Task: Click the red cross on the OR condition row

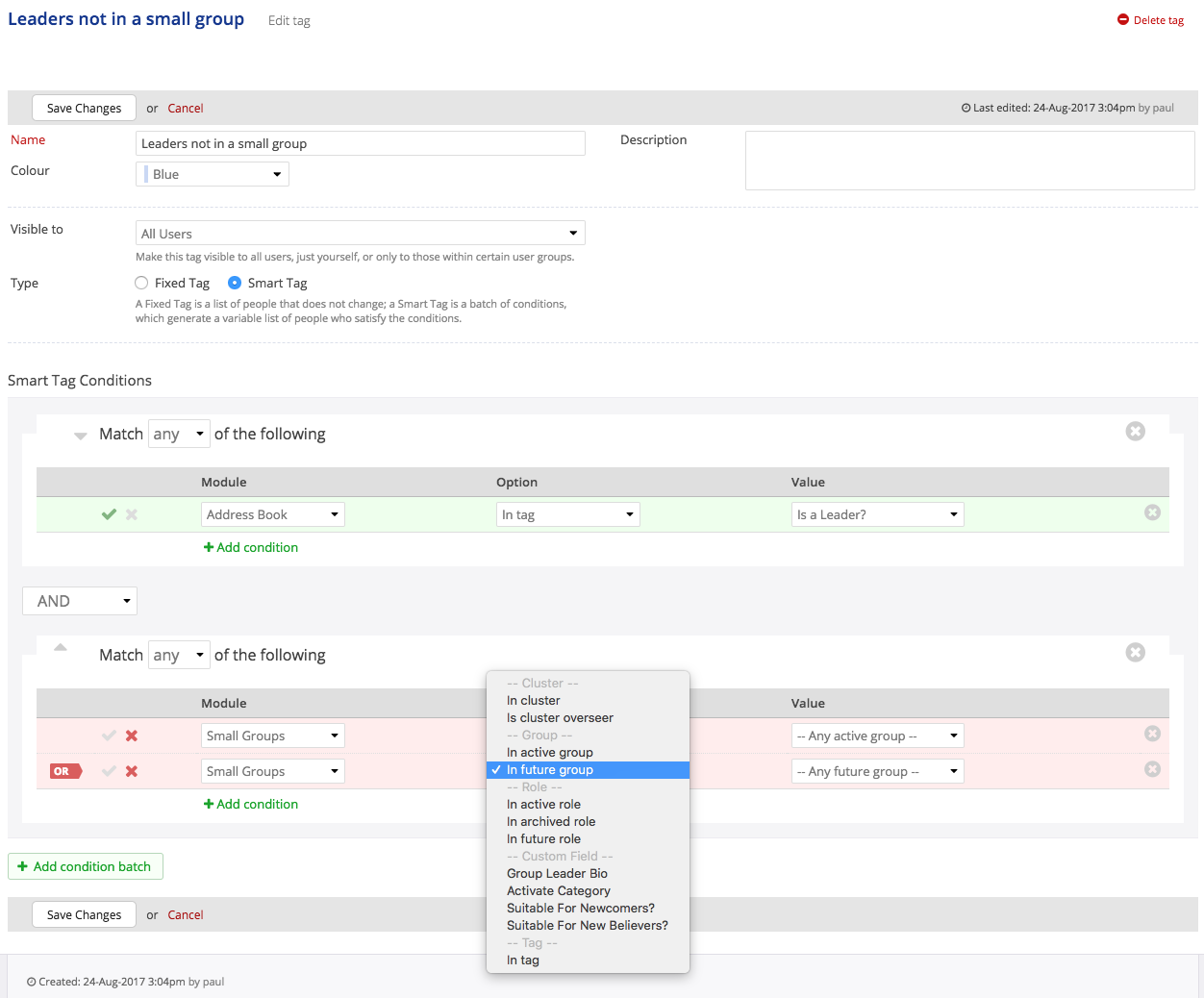Action: click(x=132, y=771)
